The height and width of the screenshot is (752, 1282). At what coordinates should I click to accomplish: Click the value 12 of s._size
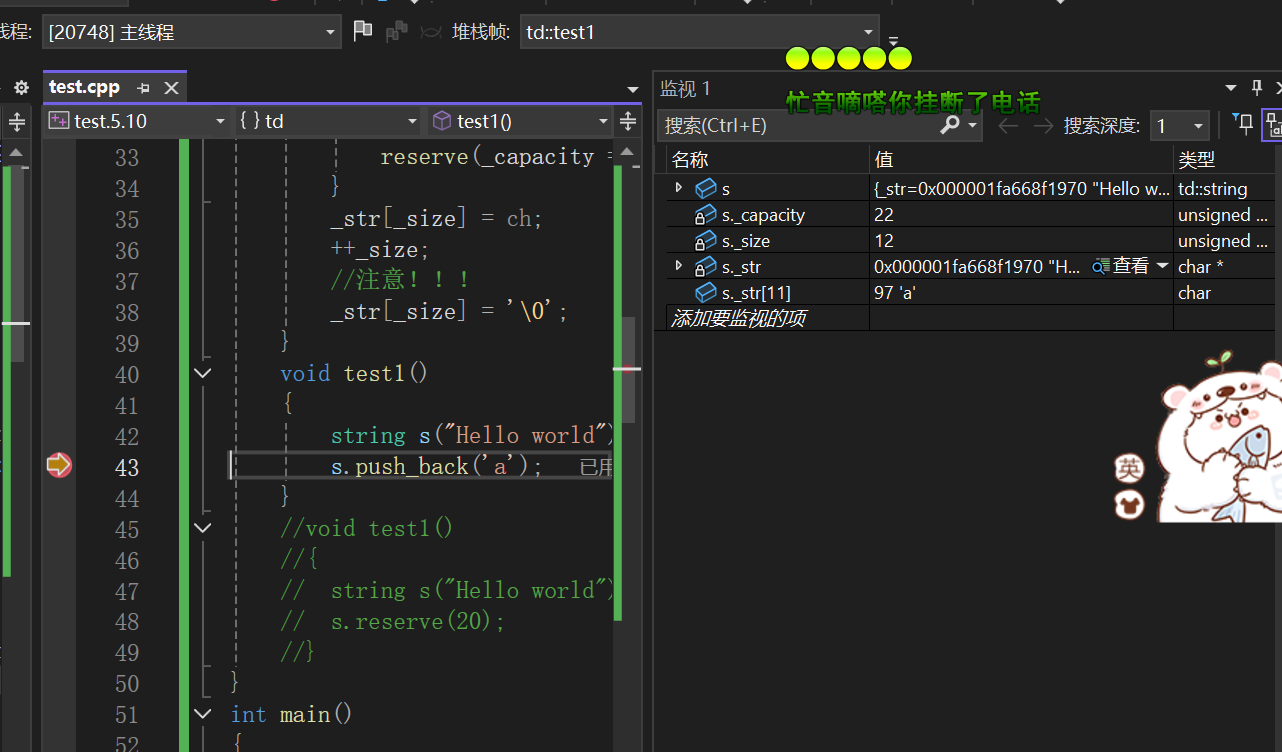[x=884, y=241]
